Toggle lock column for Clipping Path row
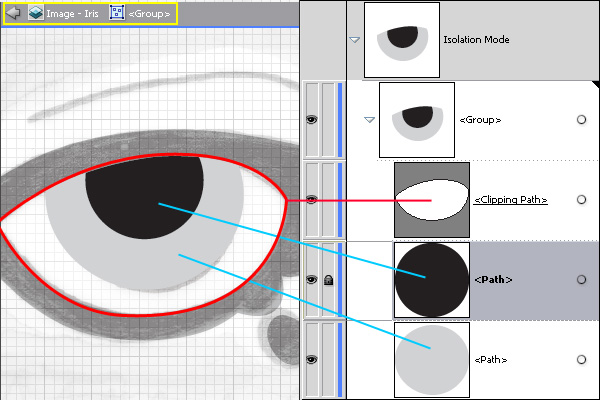This screenshot has height=400, width=600. 328,199
